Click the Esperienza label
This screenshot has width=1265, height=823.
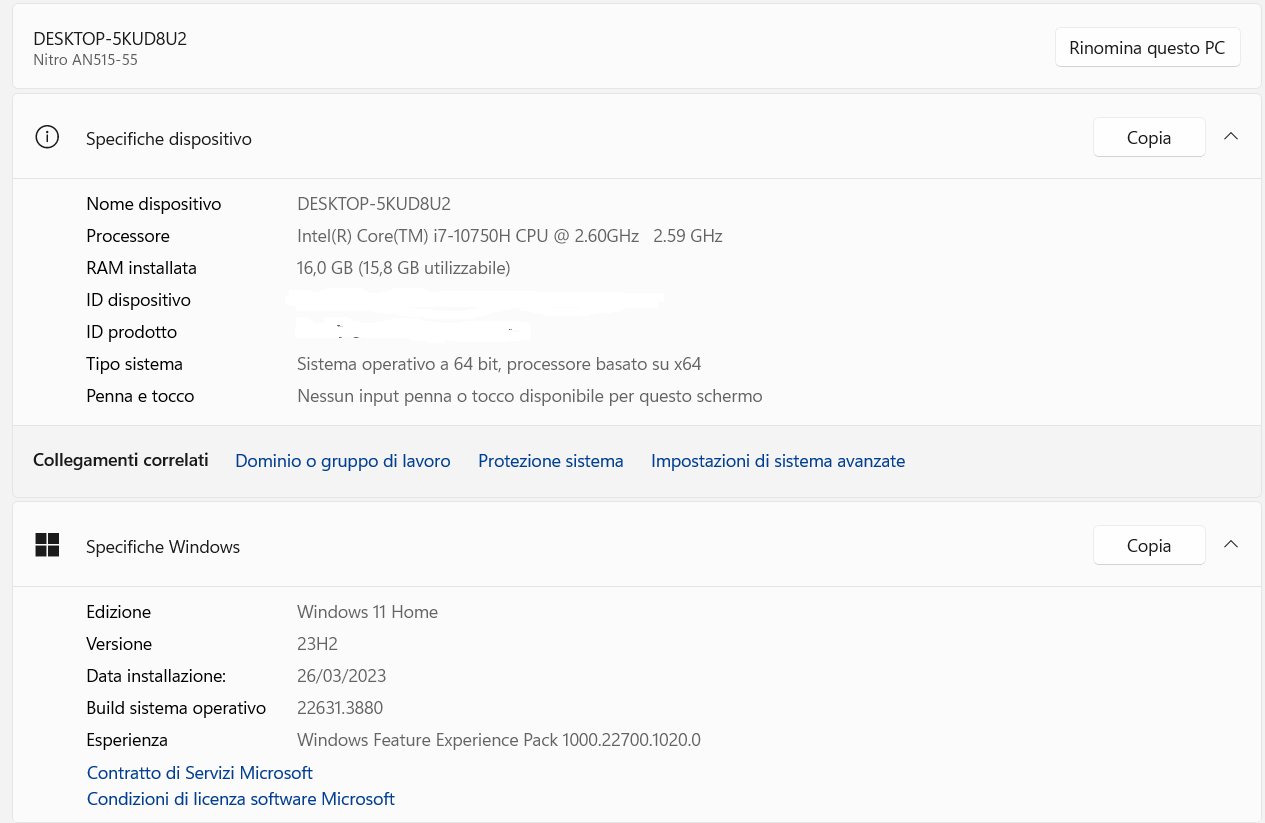pos(127,740)
